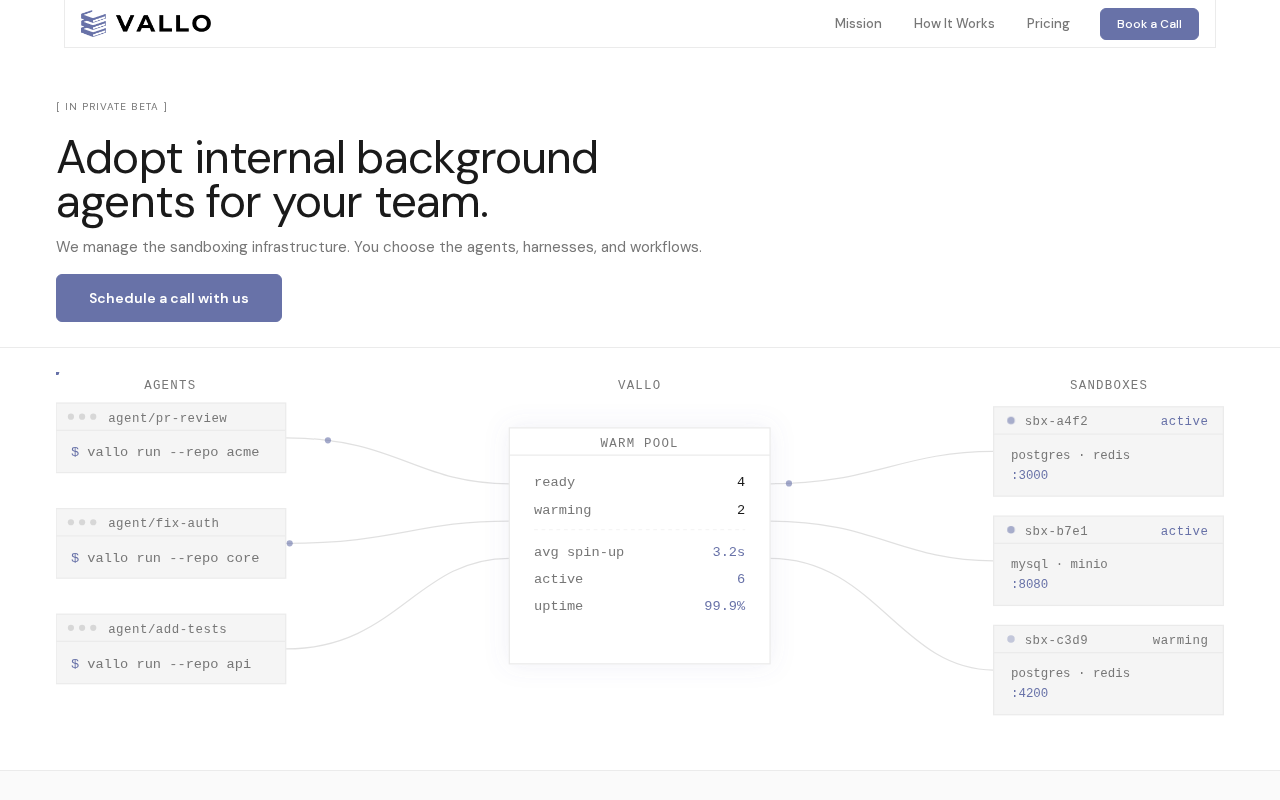
Task: Click the moving dot on pr-review connector line
Action: tap(328, 440)
